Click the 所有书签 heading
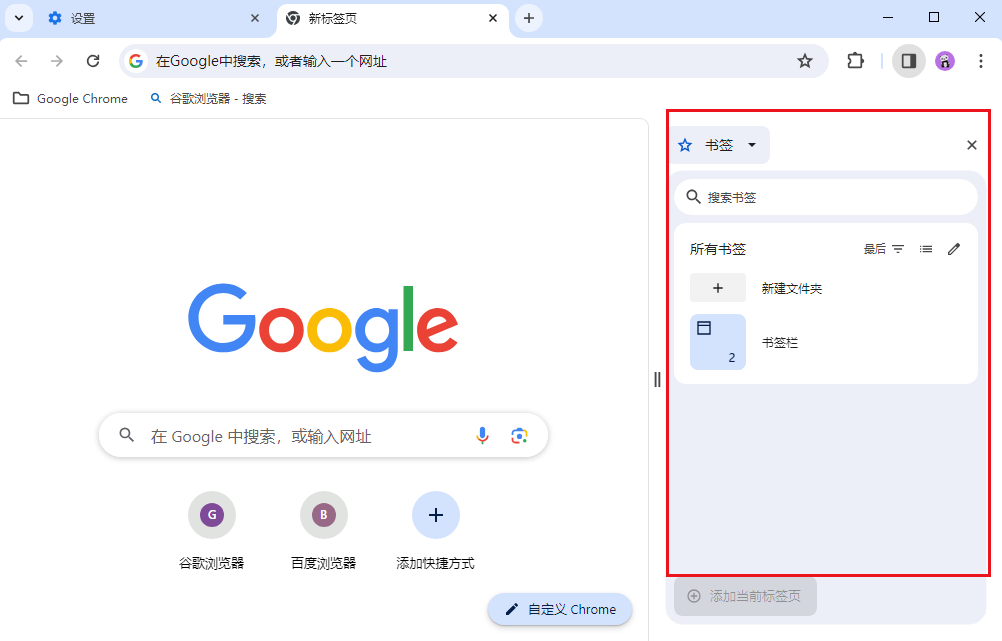The height and width of the screenshot is (641, 1002). tap(718, 249)
